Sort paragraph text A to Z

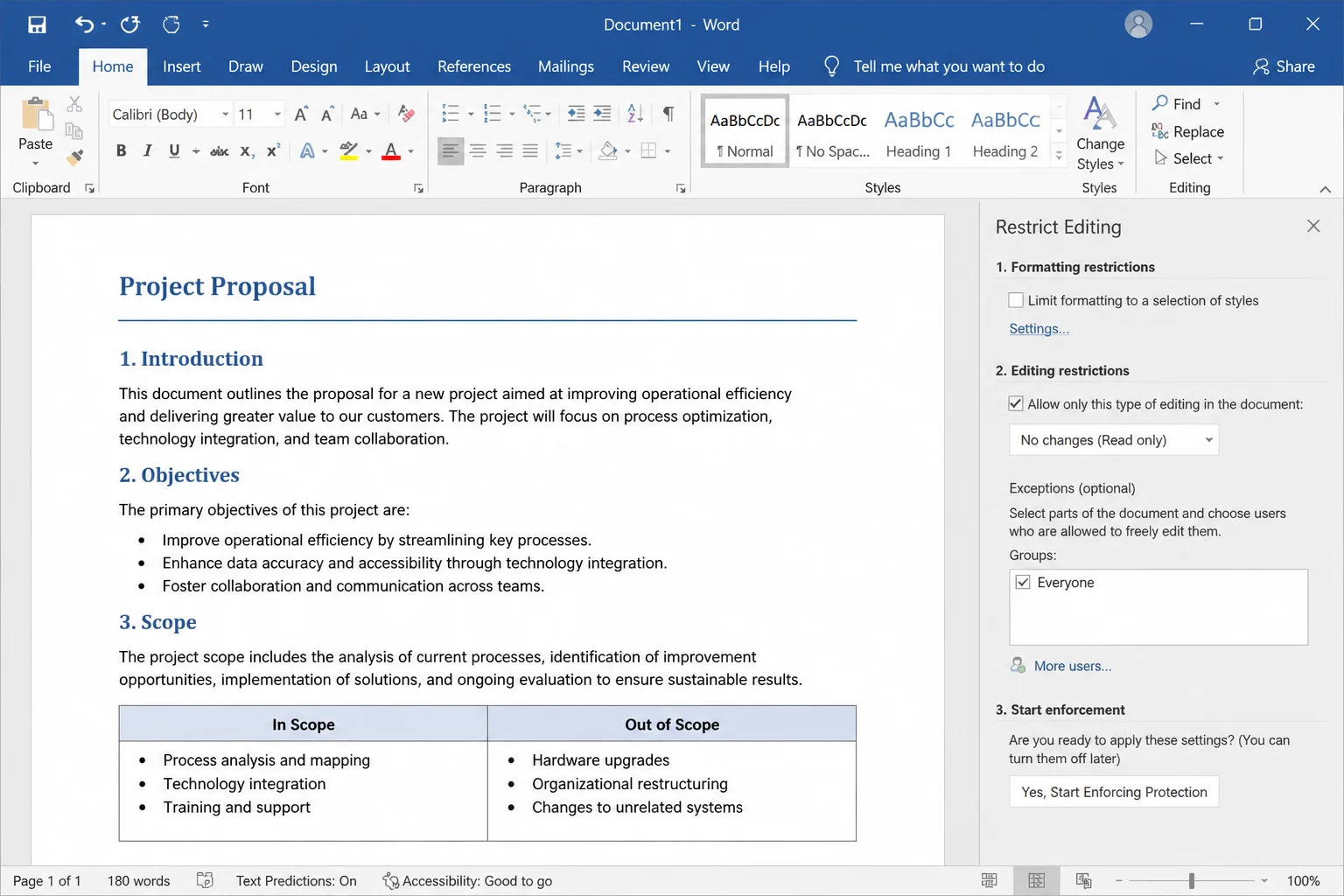(635, 113)
